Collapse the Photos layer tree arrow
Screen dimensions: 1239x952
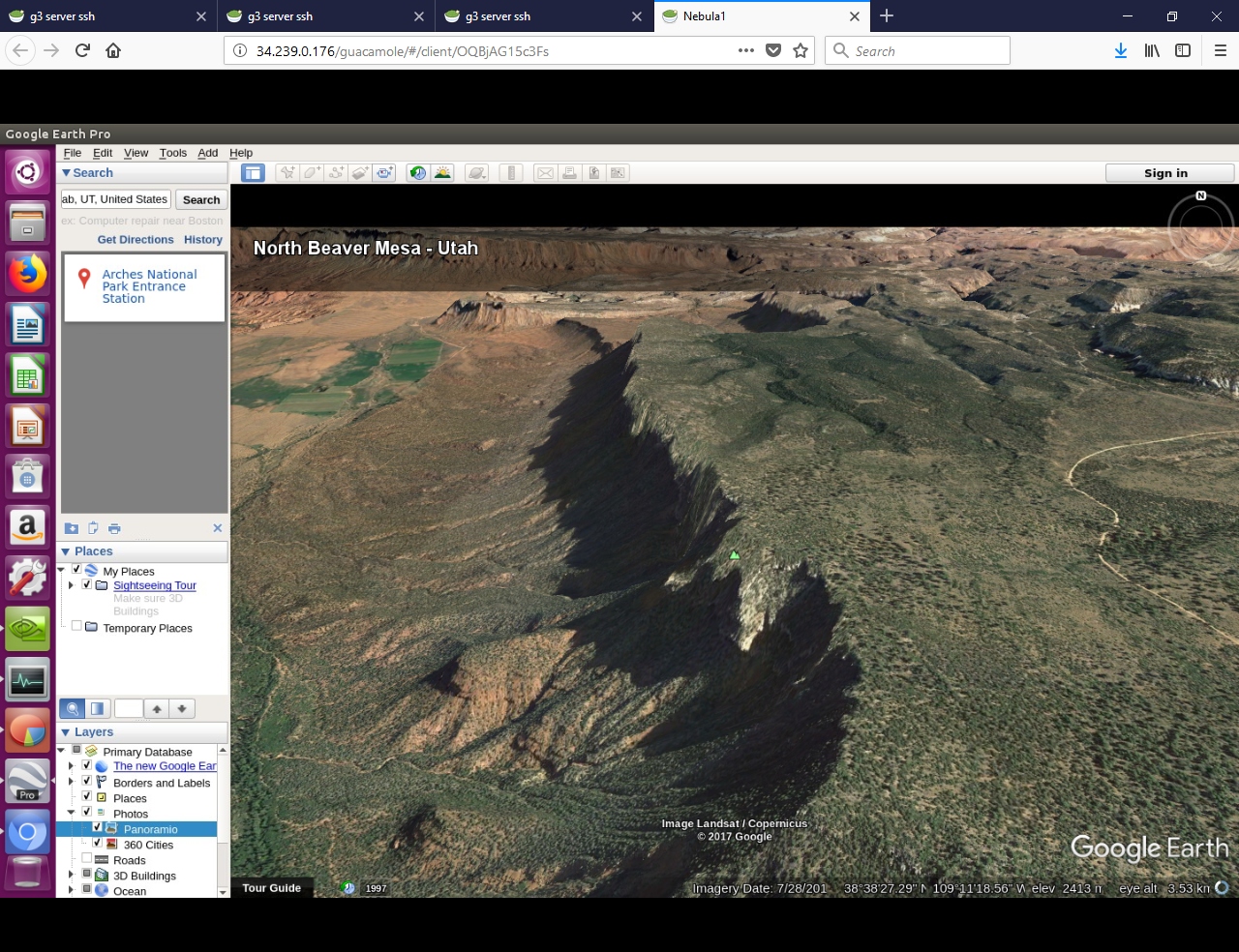point(71,813)
